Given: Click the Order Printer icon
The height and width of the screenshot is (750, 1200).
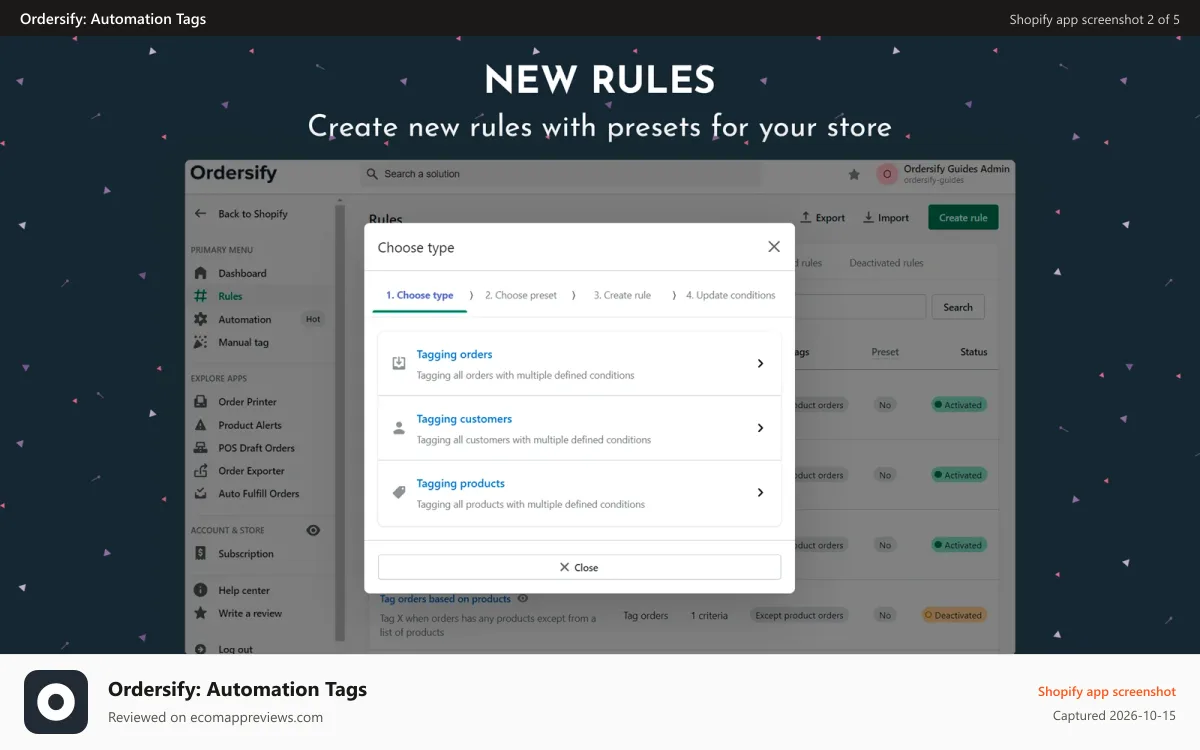Looking at the screenshot, I should (x=200, y=402).
